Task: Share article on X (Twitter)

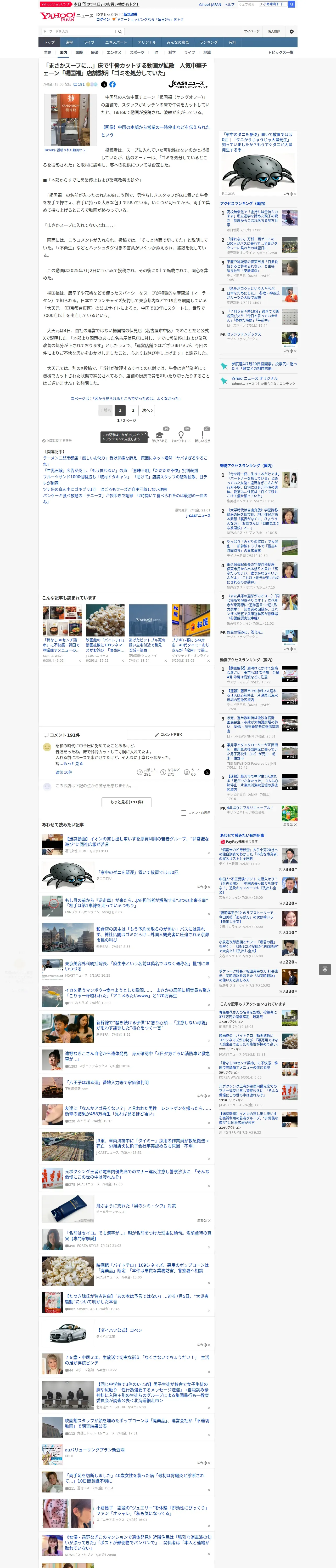Action: pyautogui.click(x=104, y=85)
